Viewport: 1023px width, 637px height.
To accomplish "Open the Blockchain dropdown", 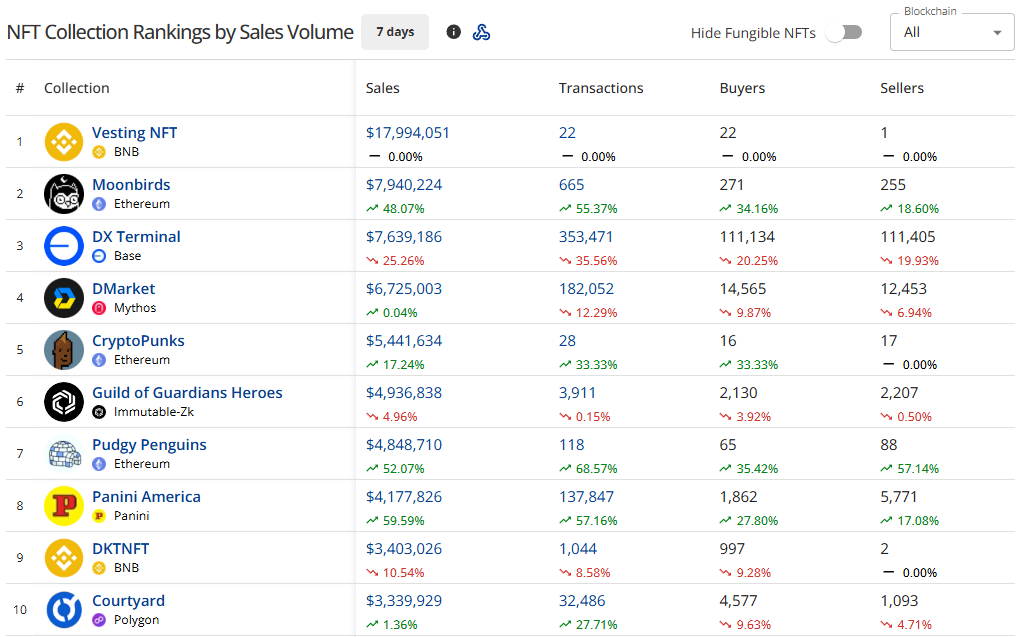I will point(952,32).
